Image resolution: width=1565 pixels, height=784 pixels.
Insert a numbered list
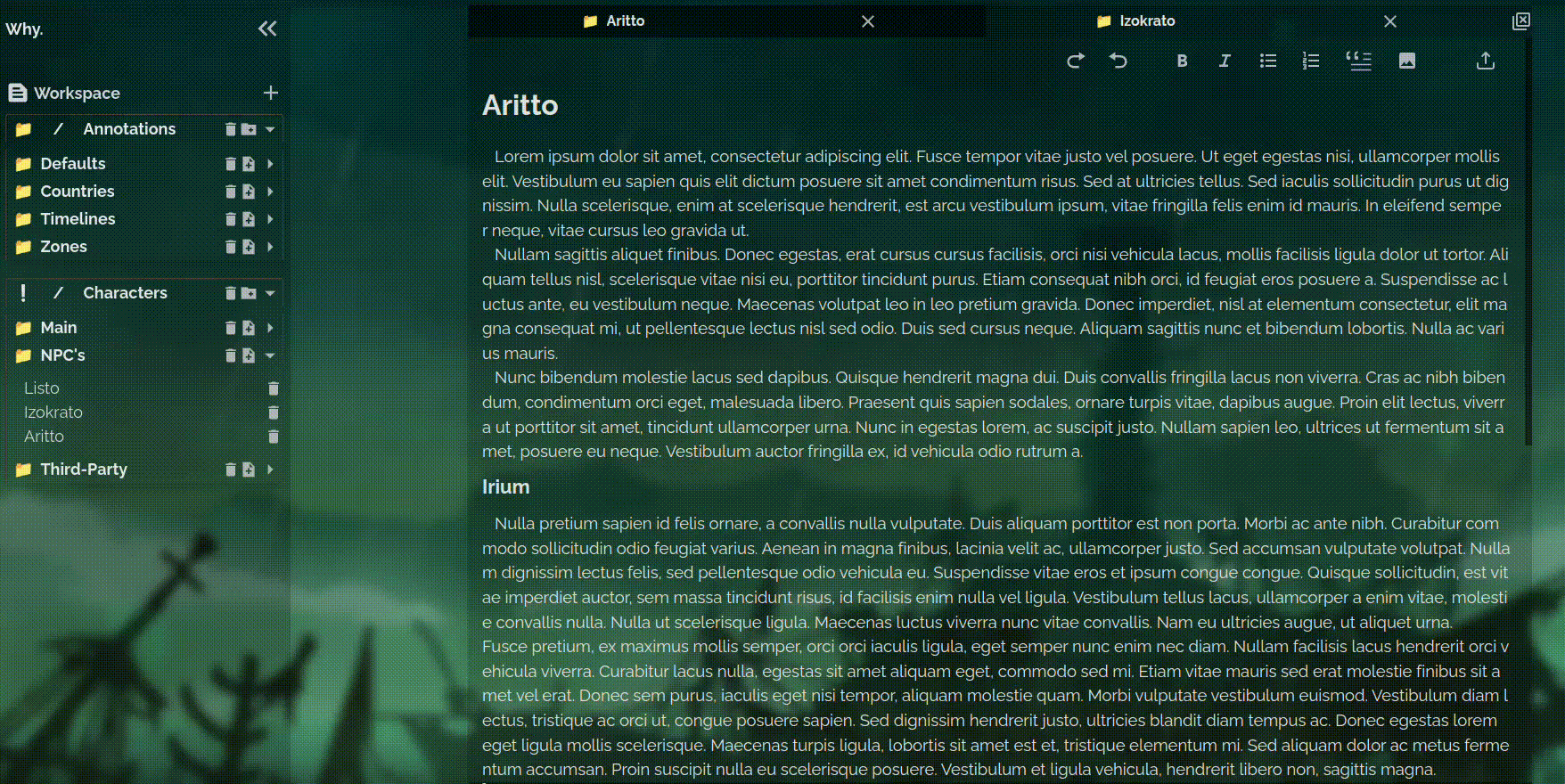(x=1311, y=61)
